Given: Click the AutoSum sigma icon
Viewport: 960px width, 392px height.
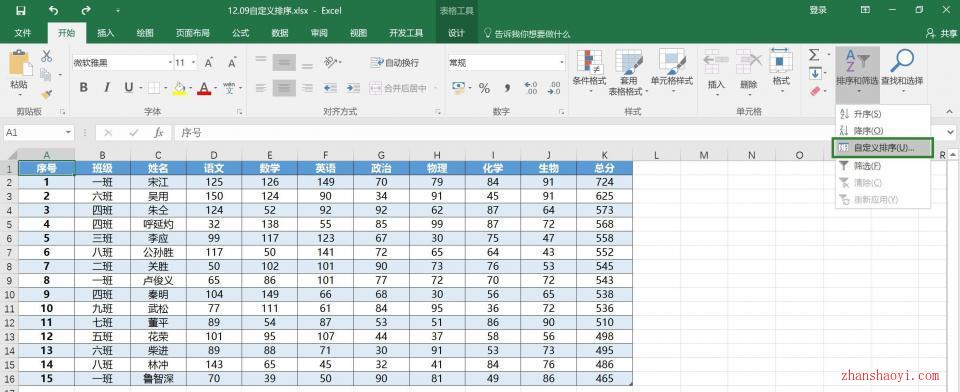Looking at the screenshot, I should point(814,55).
